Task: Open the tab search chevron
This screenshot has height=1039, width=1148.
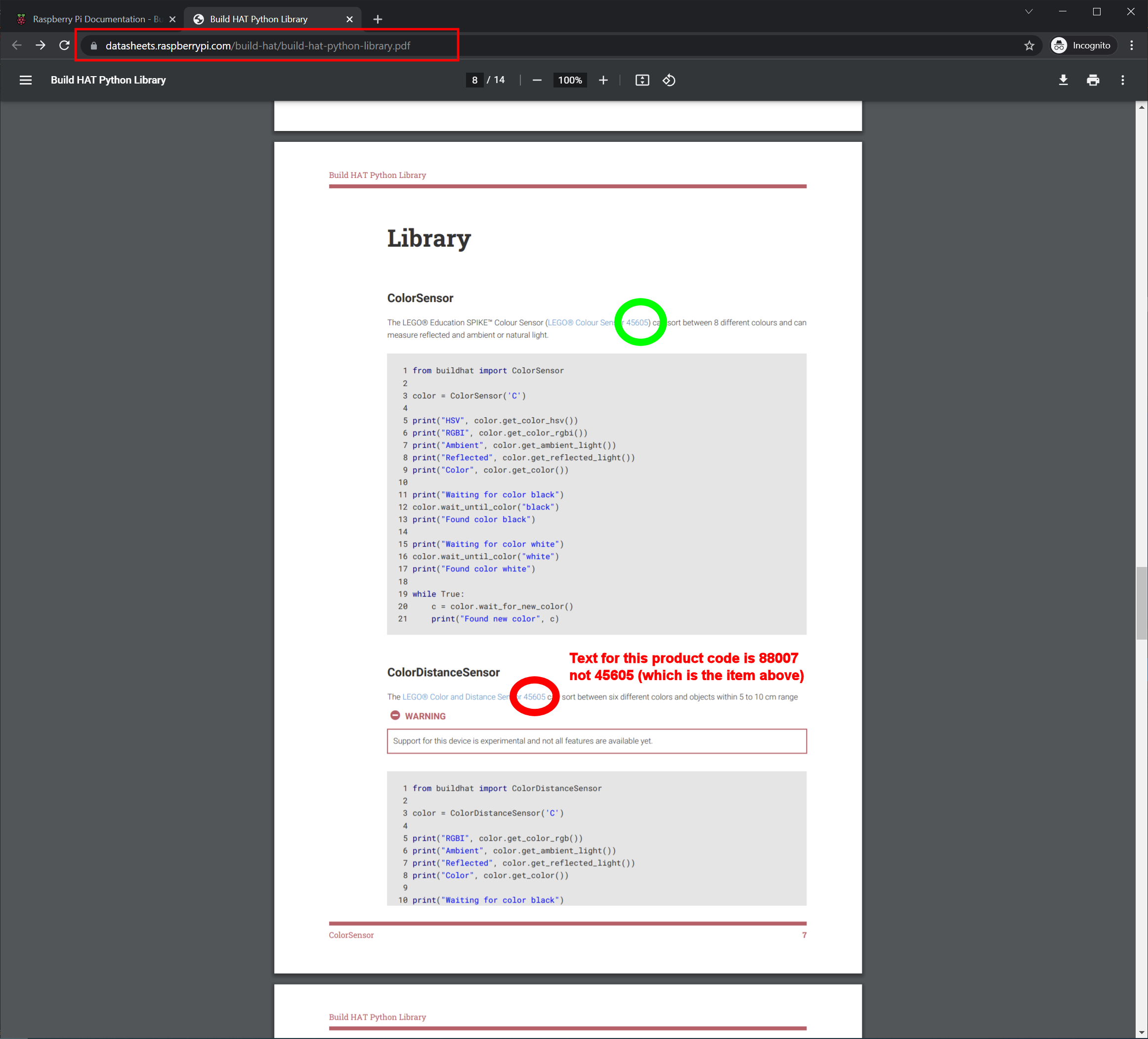Action: click(x=1028, y=11)
